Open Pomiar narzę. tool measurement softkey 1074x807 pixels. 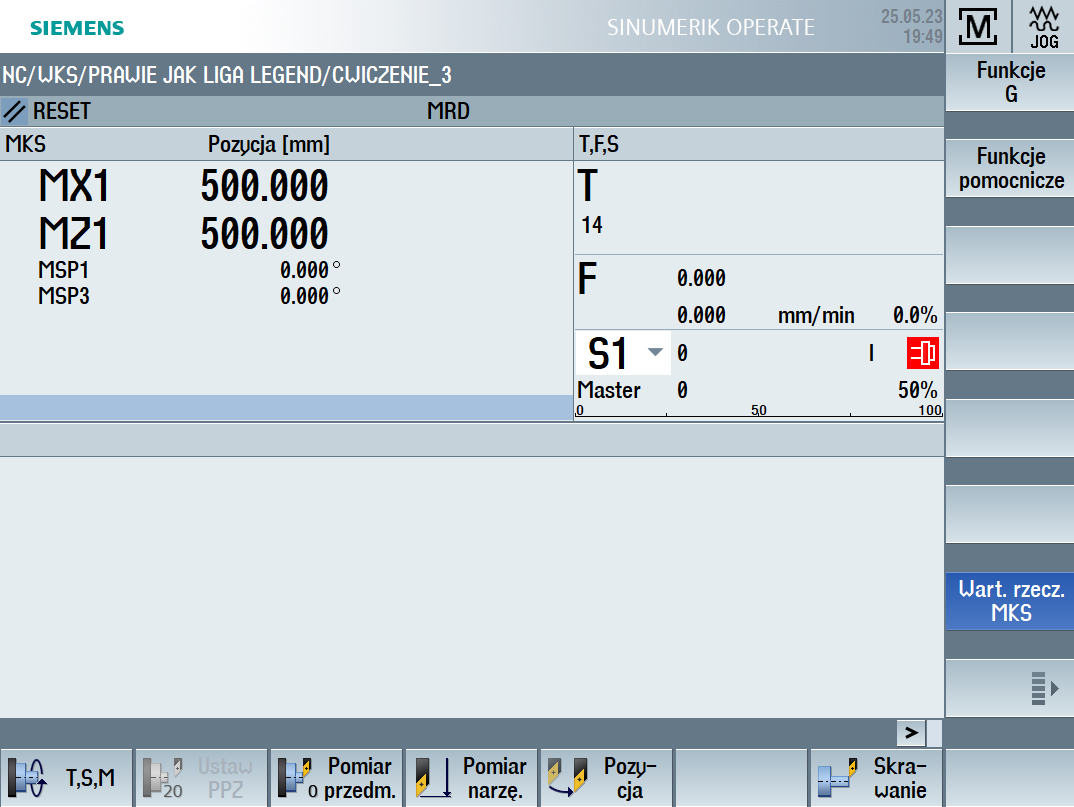point(472,778)
